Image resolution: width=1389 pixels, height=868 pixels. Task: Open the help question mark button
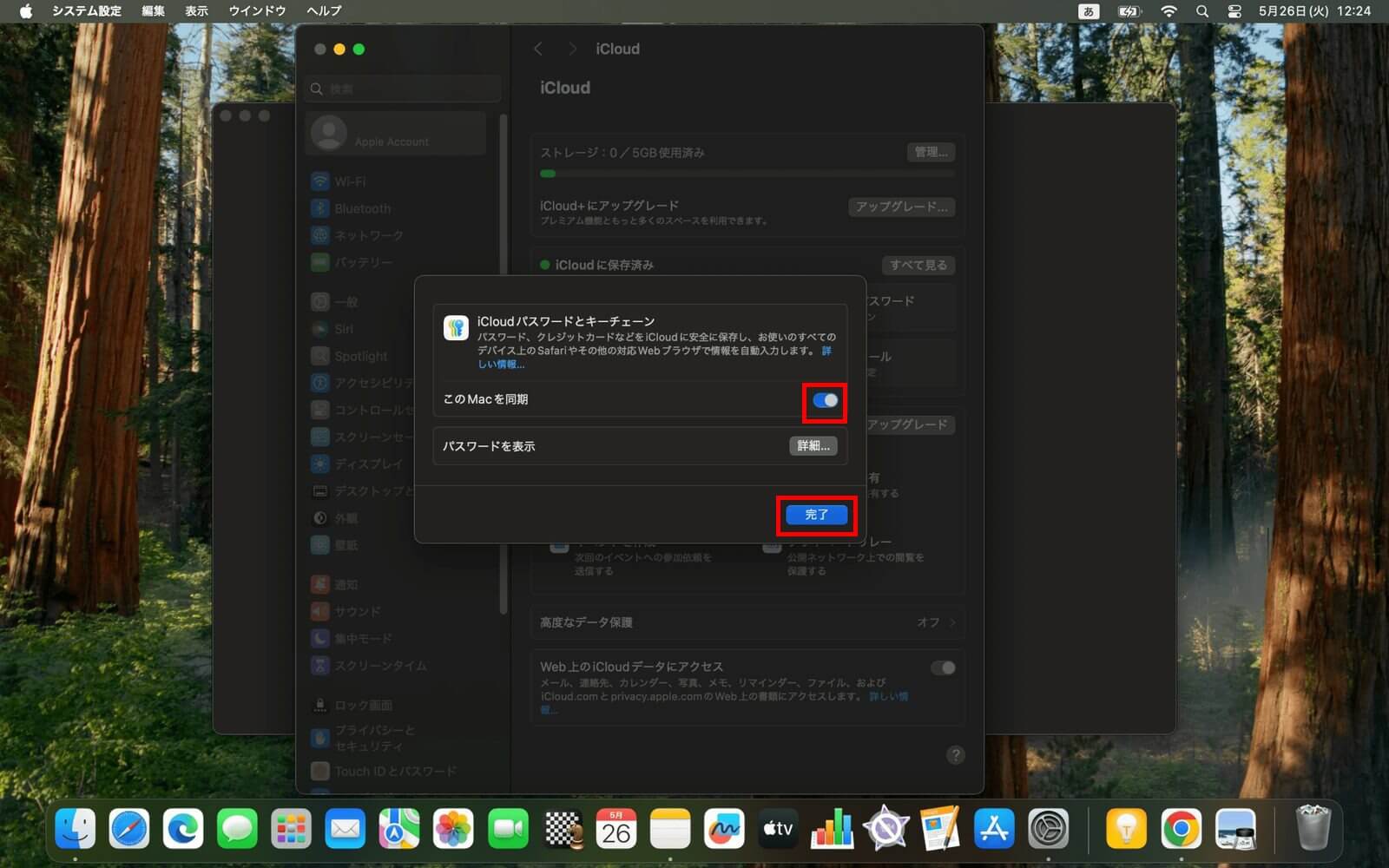(955, 755)
